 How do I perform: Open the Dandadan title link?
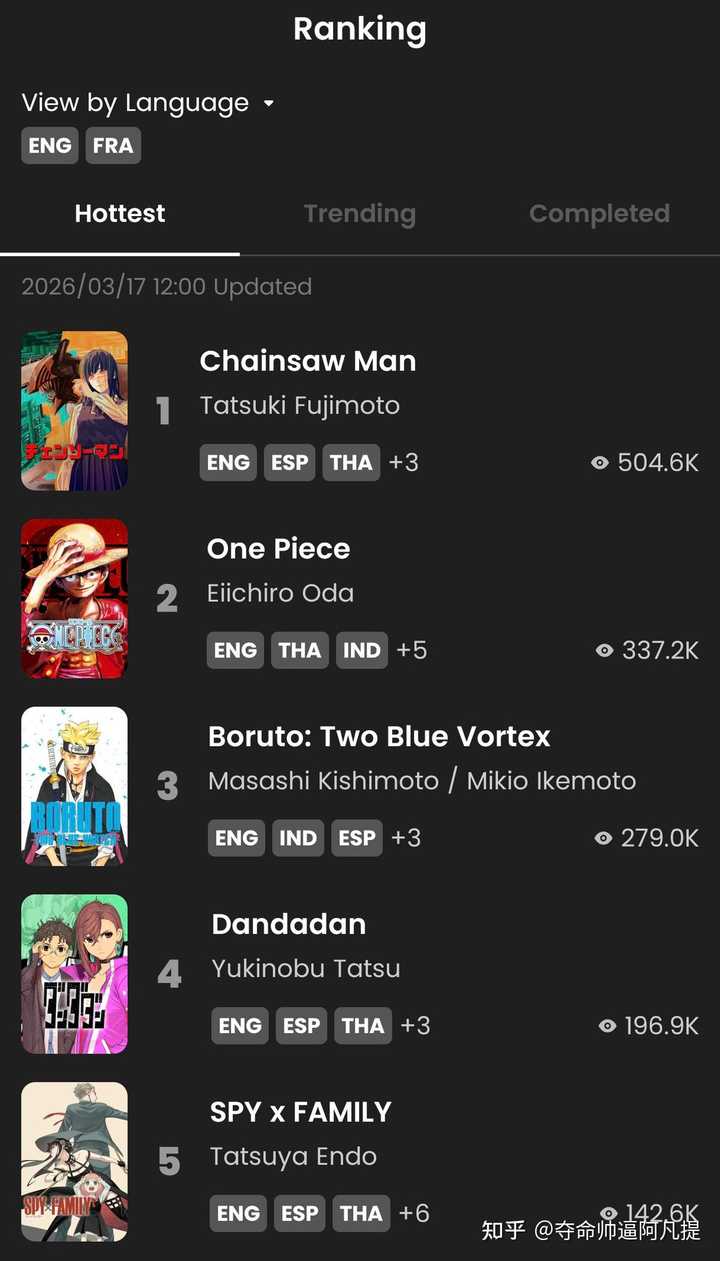point(289,924)
